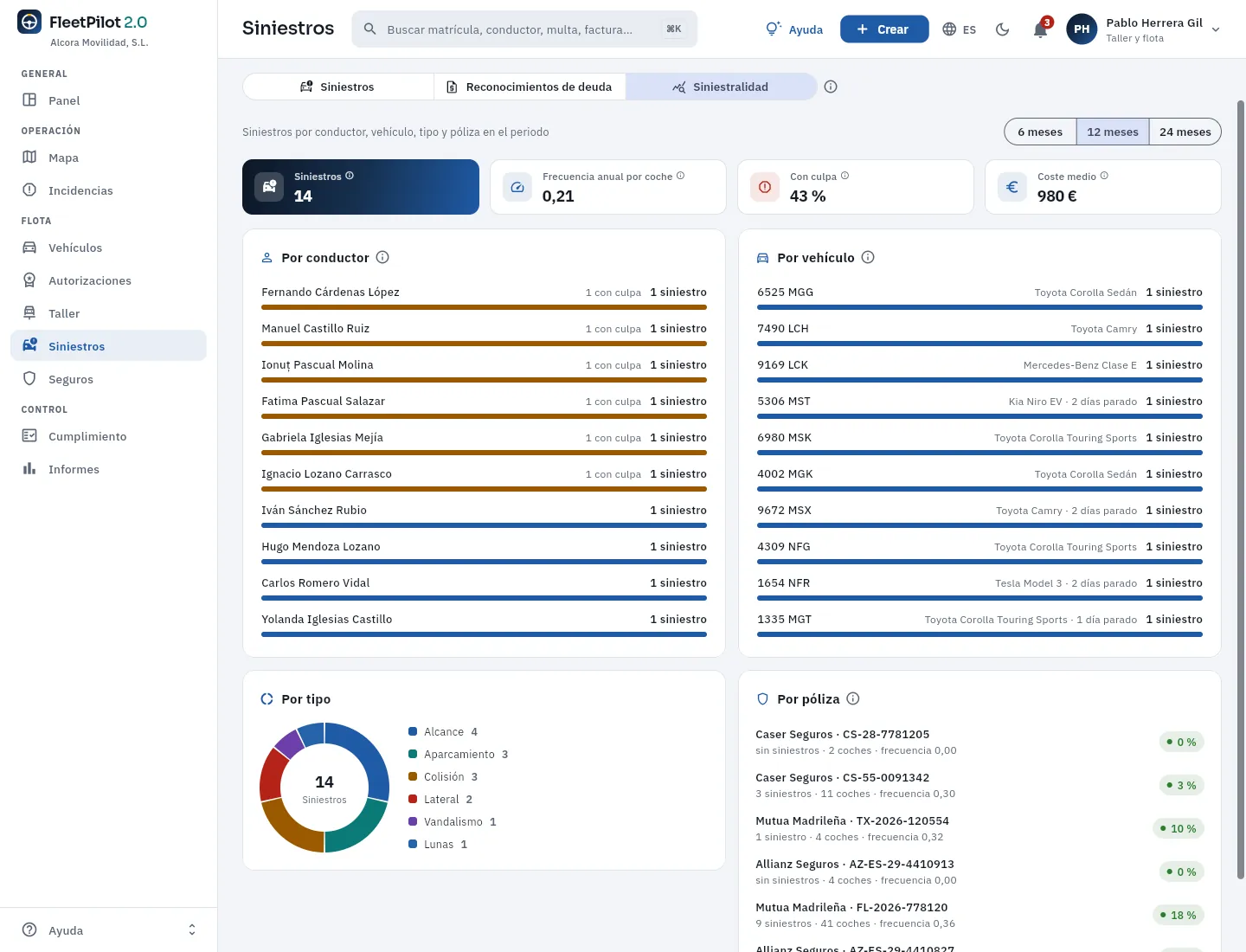Open Panel in the sidebar

click(108, 100)
